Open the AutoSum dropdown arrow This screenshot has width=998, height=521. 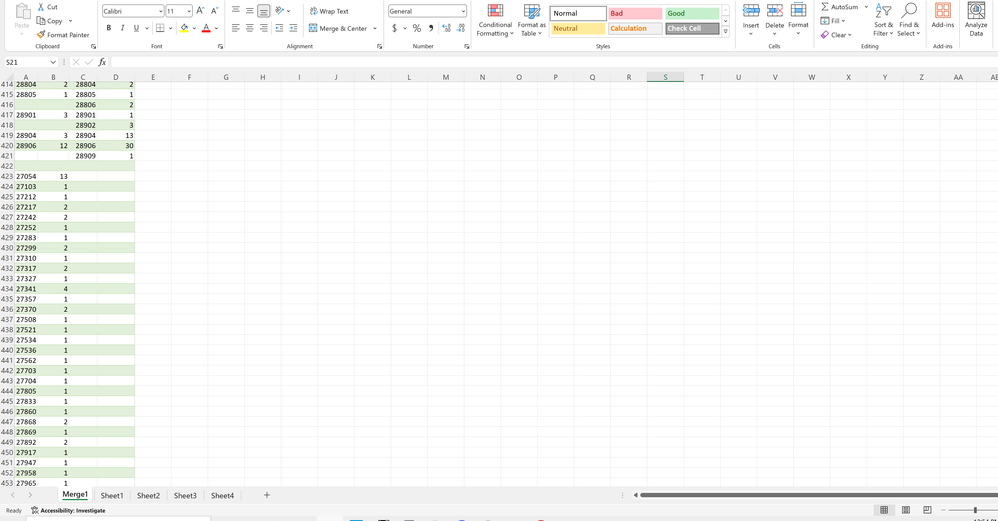pos(866,7)
